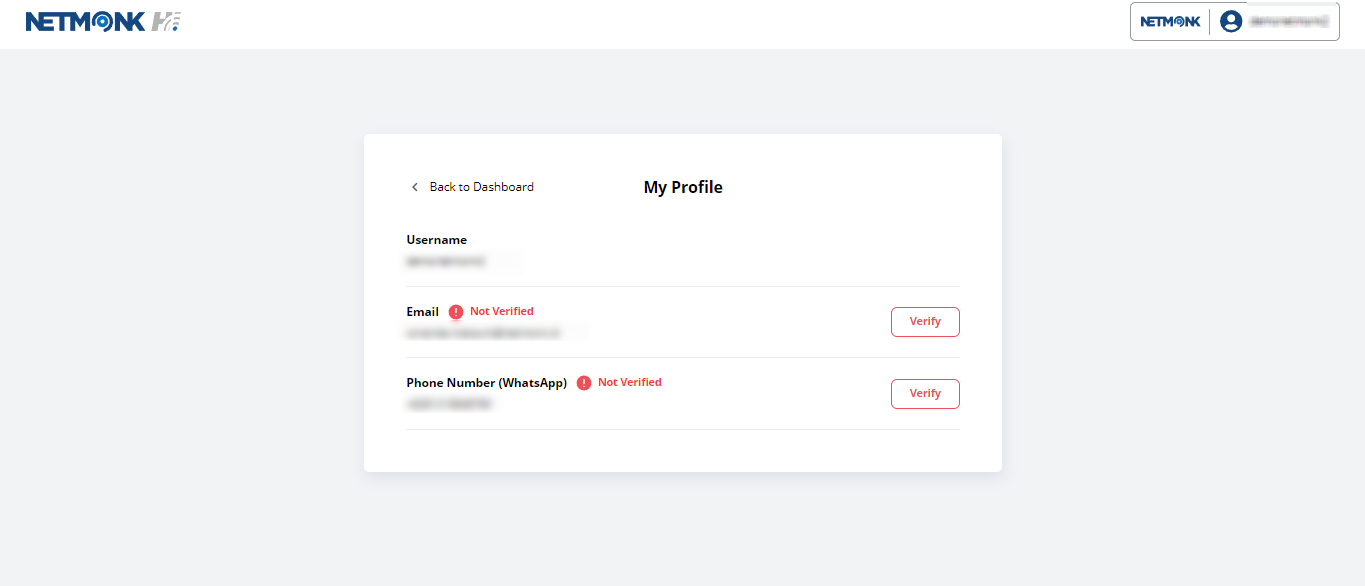Click the red warning icon beside Phone Number
The image size is (1365, 586).
point(584,383)
